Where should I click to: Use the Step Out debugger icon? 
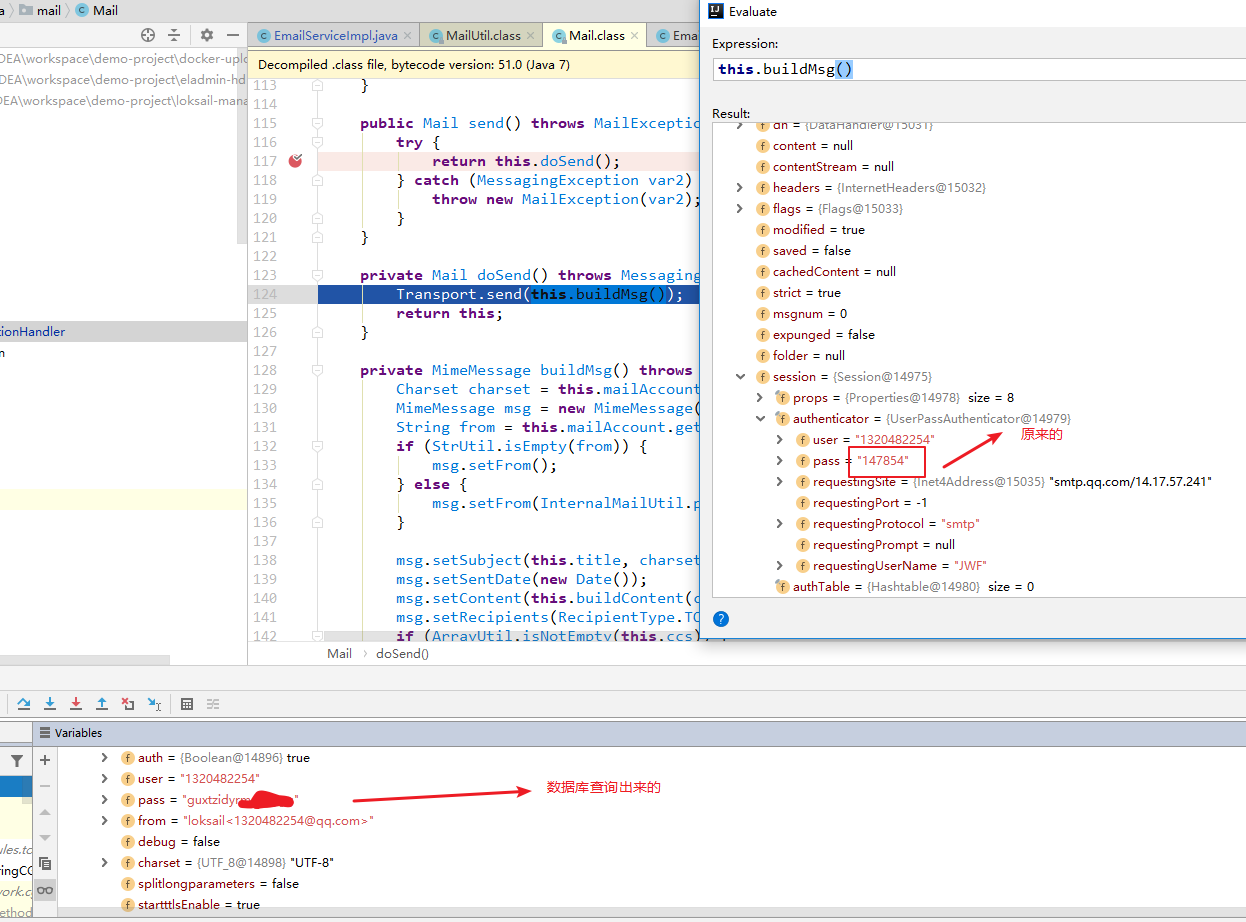pos(102,703)
